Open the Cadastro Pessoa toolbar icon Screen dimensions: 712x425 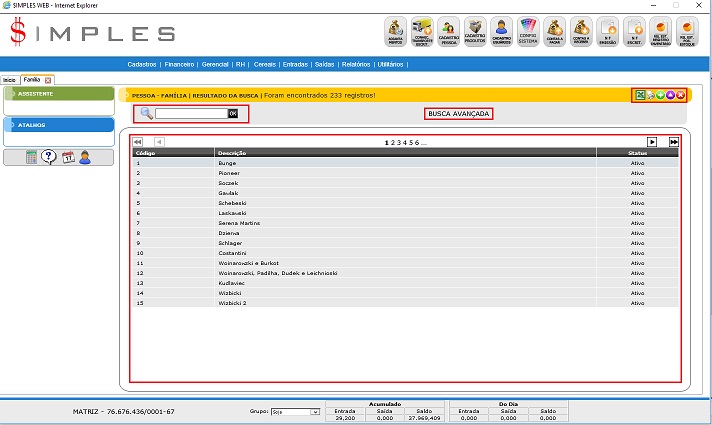click(449, 32)
